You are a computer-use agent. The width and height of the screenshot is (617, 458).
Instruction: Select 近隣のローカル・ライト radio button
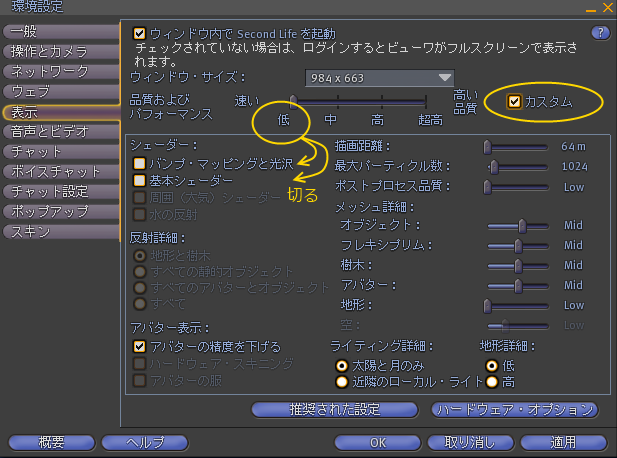342,382
